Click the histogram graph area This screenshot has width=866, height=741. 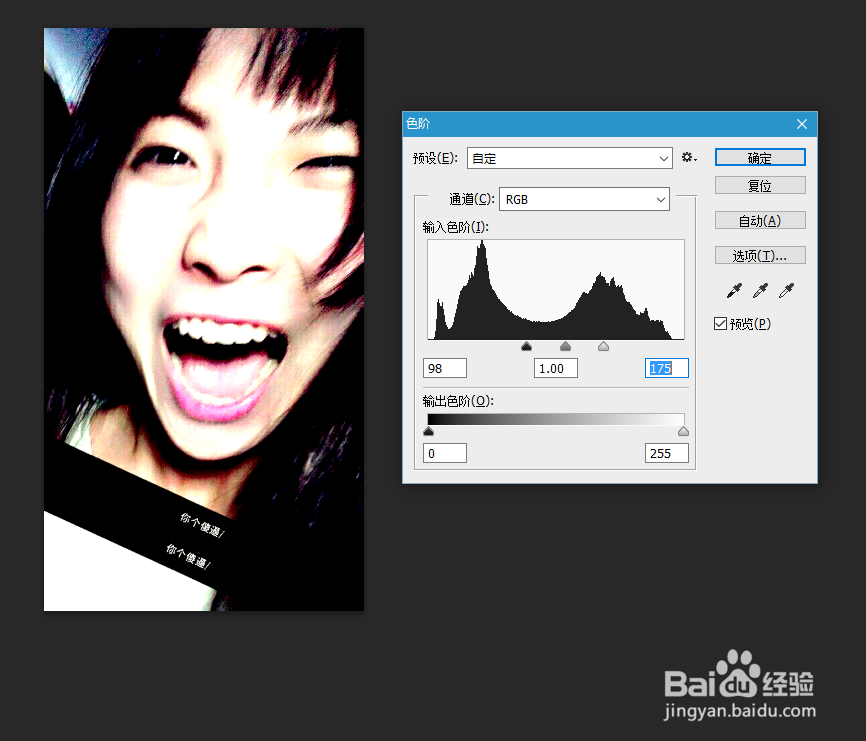(556, 289)
